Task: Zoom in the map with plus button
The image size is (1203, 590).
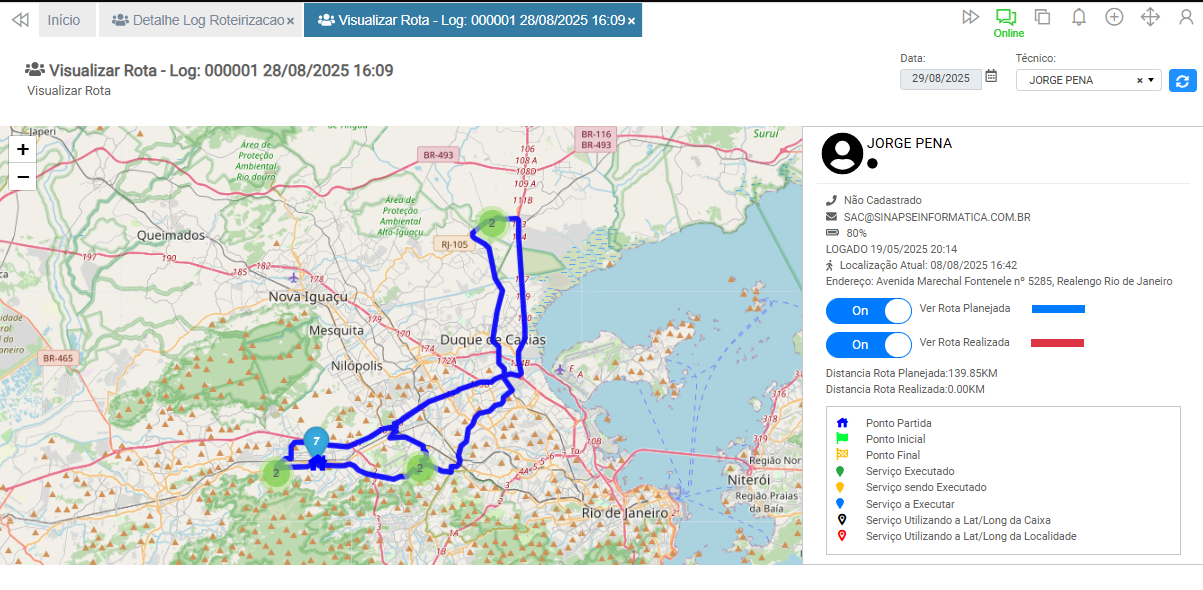Action: [x=23, y=149]
